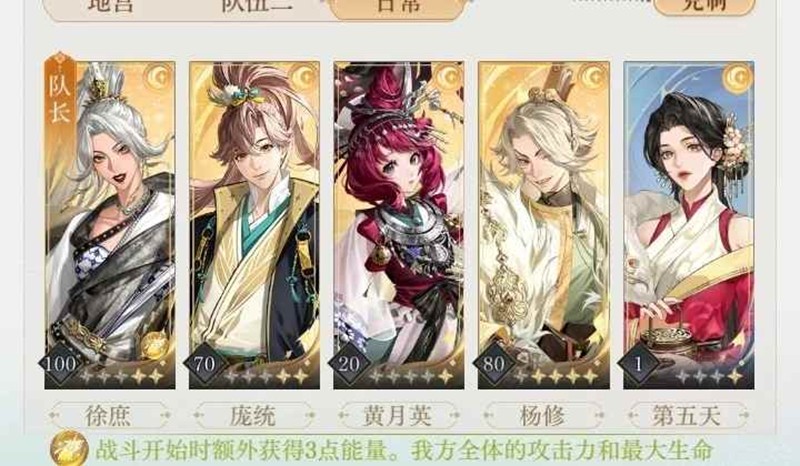Tap the 队长 captain badge on 徐庶
Viewport: 800px width, 466px height.
pos(60,93)
